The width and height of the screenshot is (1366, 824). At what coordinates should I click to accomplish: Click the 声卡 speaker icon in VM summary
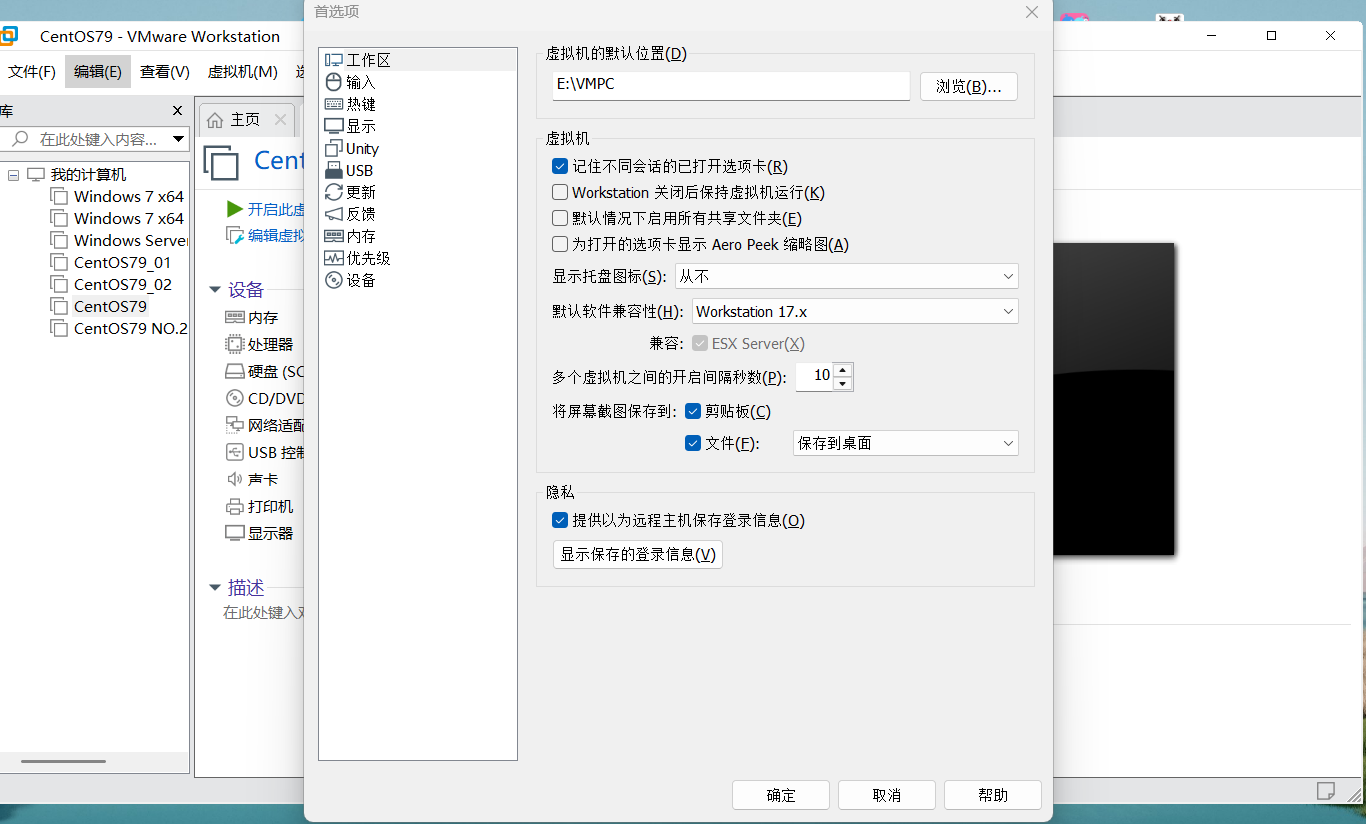[x=235, y=479]
